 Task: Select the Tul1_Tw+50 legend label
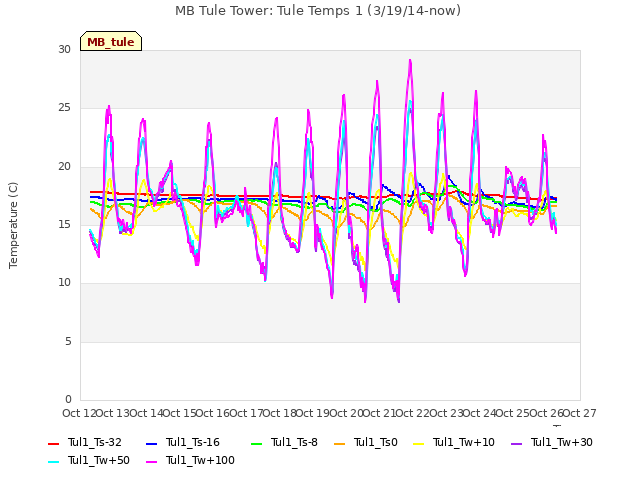tap(99, 460)
